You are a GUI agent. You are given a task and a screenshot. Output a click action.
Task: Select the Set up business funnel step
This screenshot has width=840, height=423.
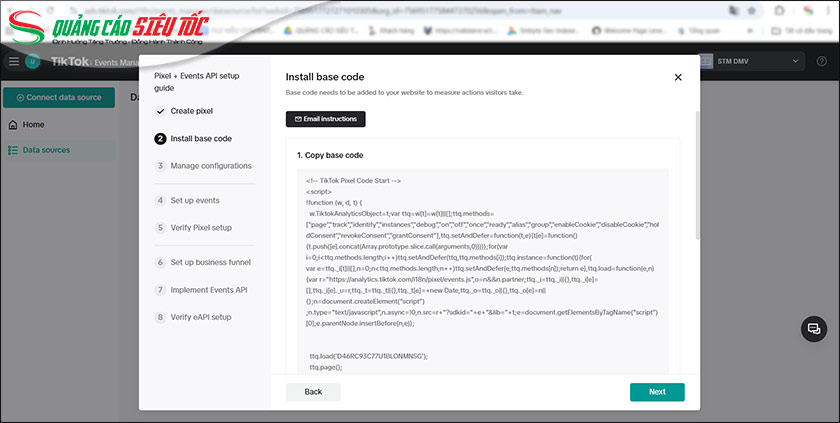(x=210, y=263)
